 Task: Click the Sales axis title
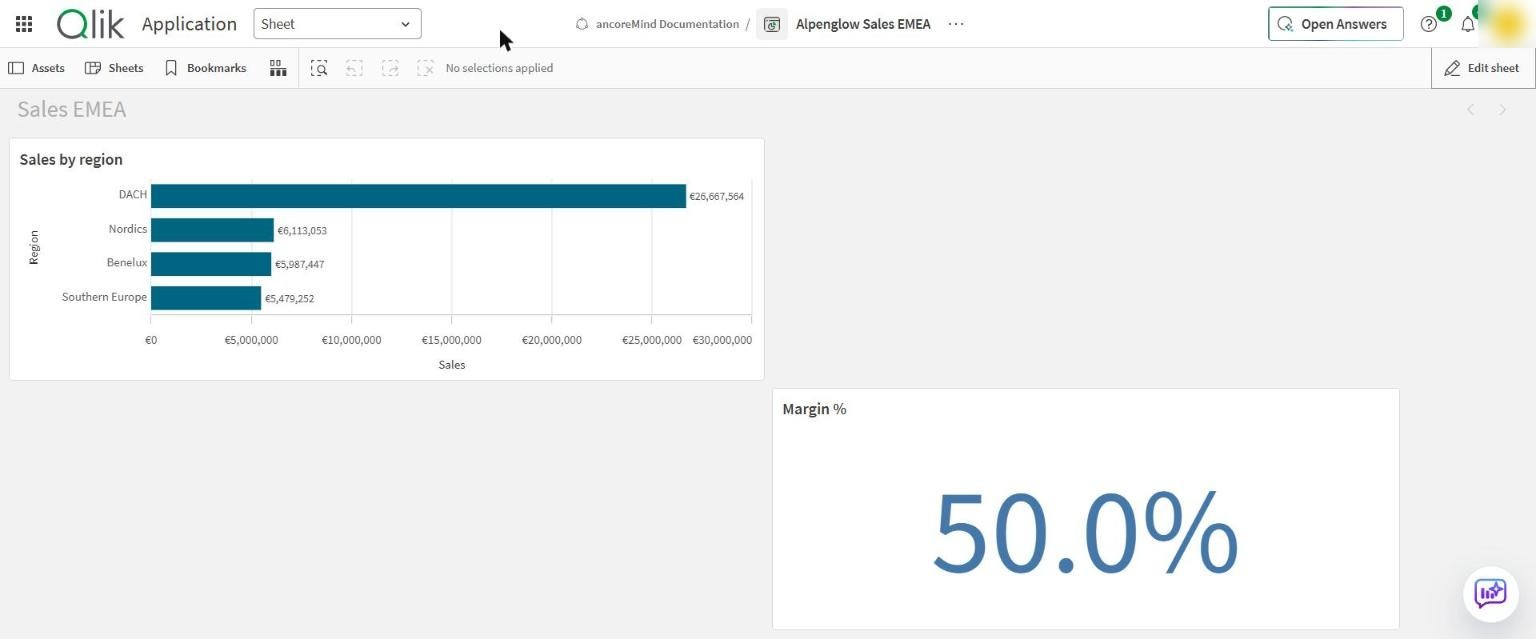452,365
